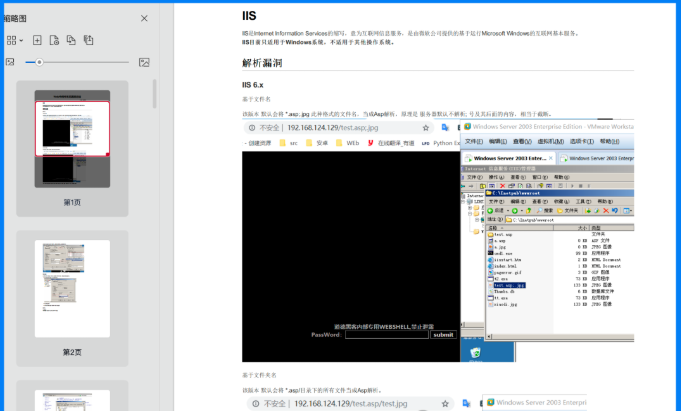The image size is (681, 411).
Task: Click the test.asp;.jpg URL in embedded browser
Action: 333,128
